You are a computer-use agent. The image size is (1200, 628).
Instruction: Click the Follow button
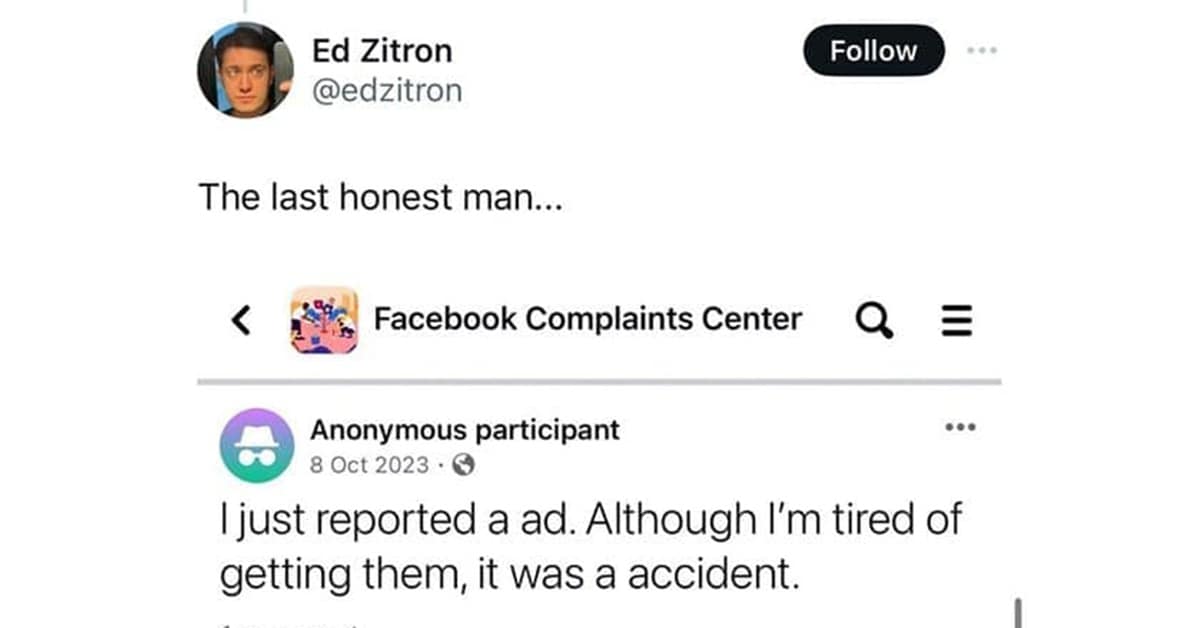pyautogui.click(x=873, y=50)
